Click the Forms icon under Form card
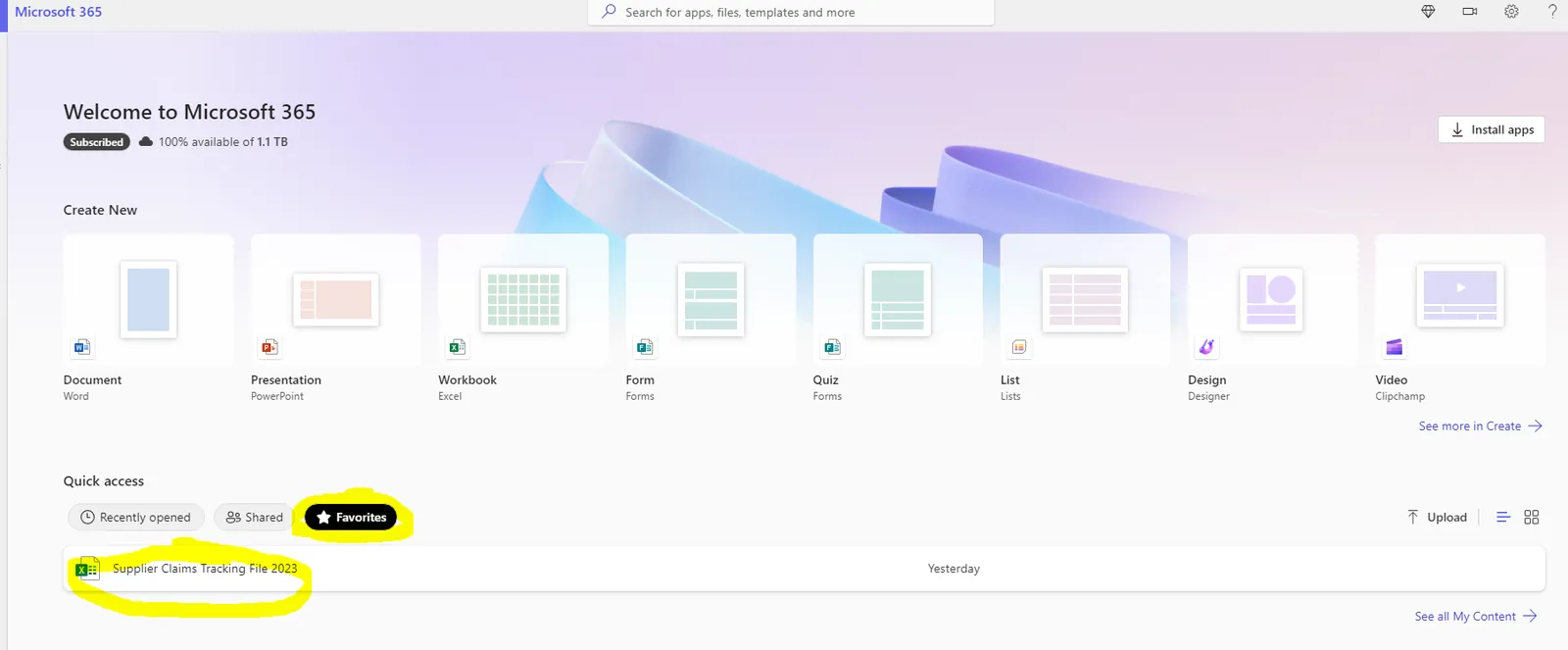The image size is (1568, 650). [644, 347]
